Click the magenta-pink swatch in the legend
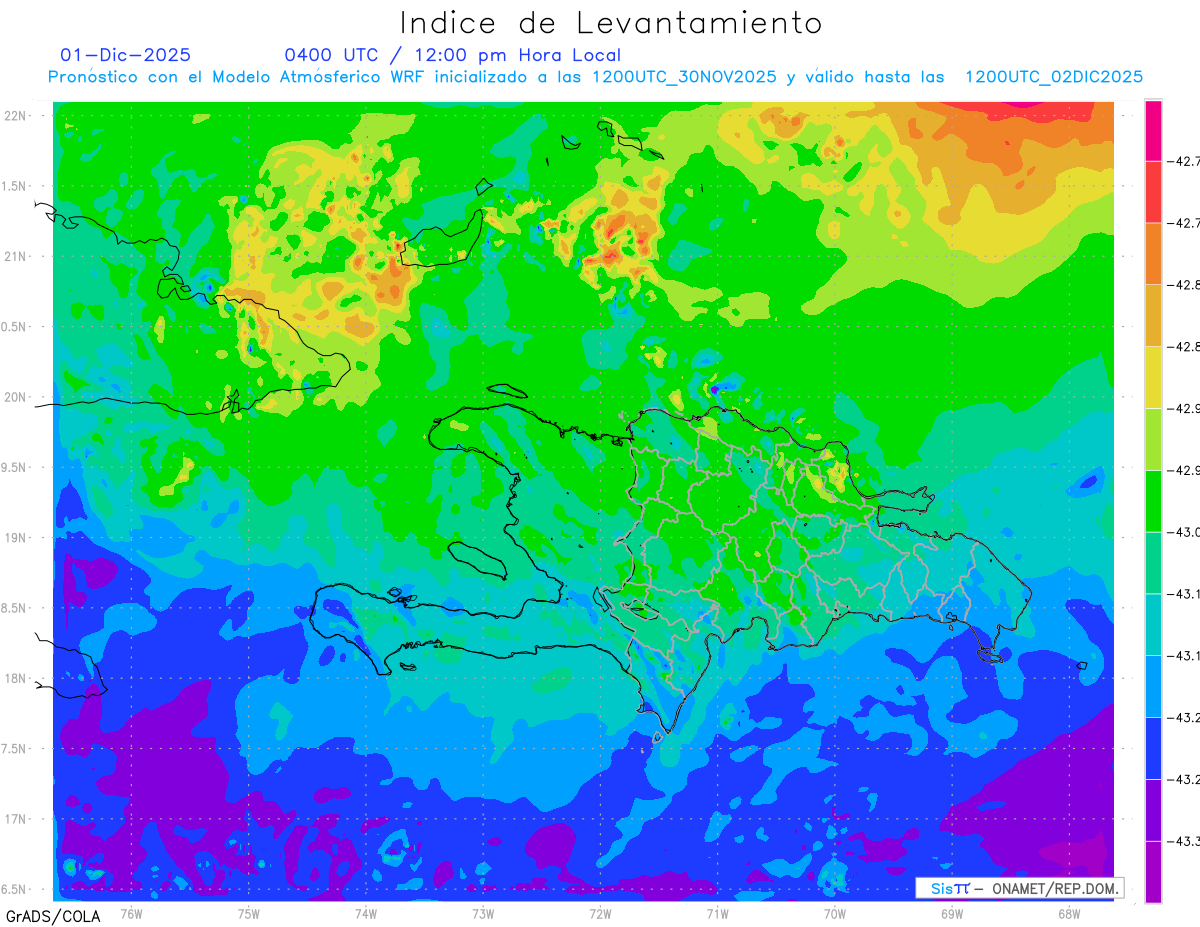 tap(1153, 130)
